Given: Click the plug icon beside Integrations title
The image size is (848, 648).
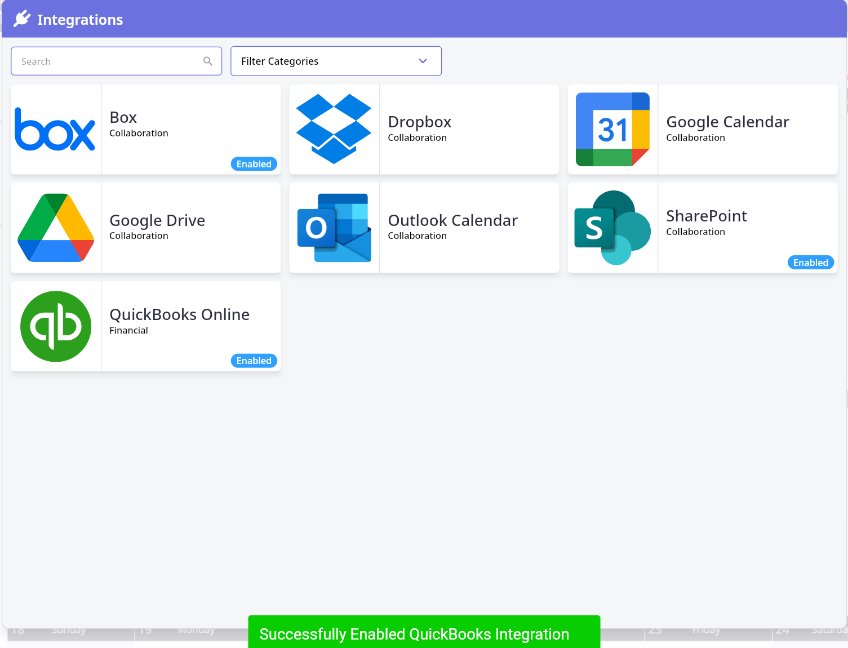Looking at the screenshot, I should pyautogui.click(x=22, y=19).
